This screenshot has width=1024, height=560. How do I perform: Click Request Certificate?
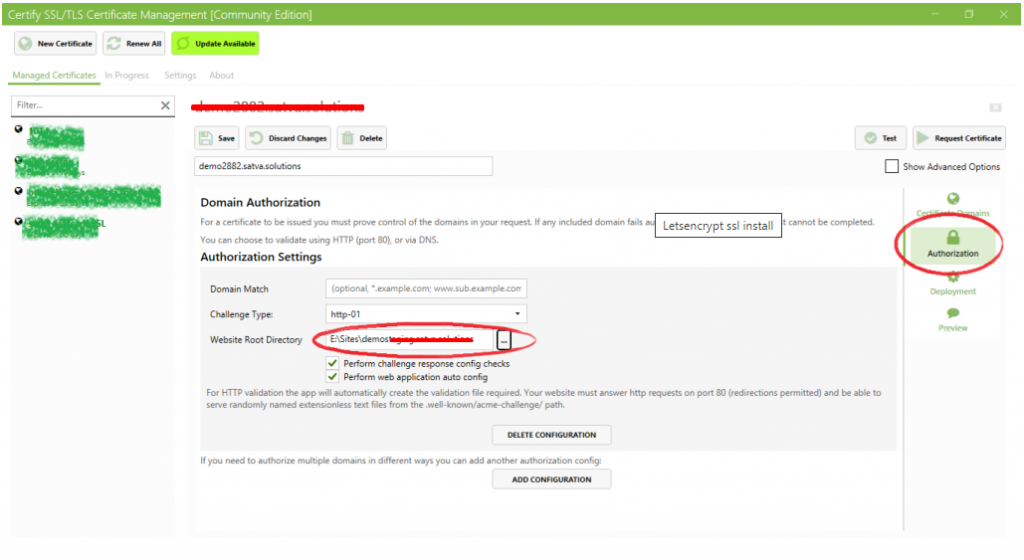coord(959,138)
